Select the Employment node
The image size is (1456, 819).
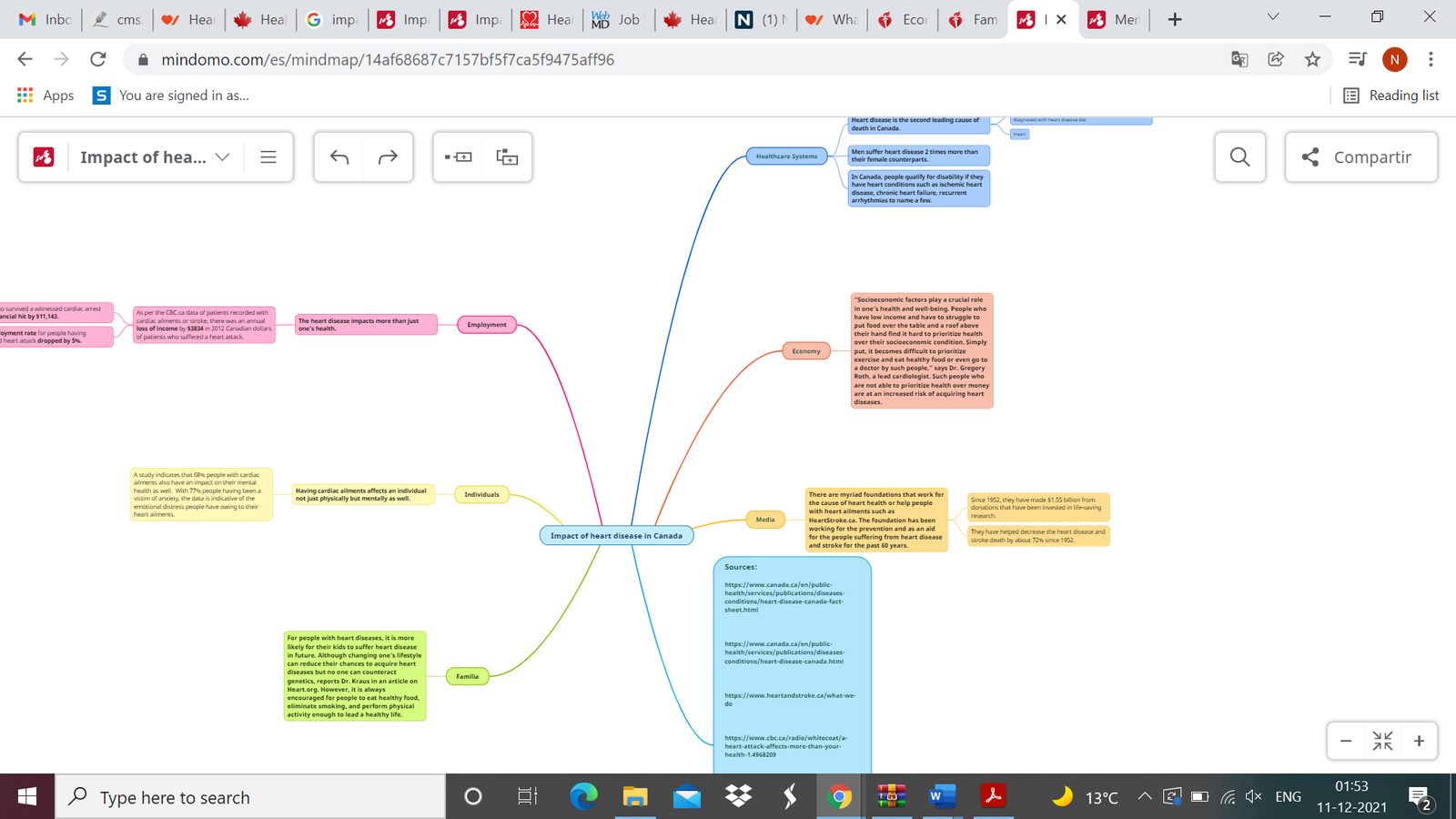(x=487, y=325)
